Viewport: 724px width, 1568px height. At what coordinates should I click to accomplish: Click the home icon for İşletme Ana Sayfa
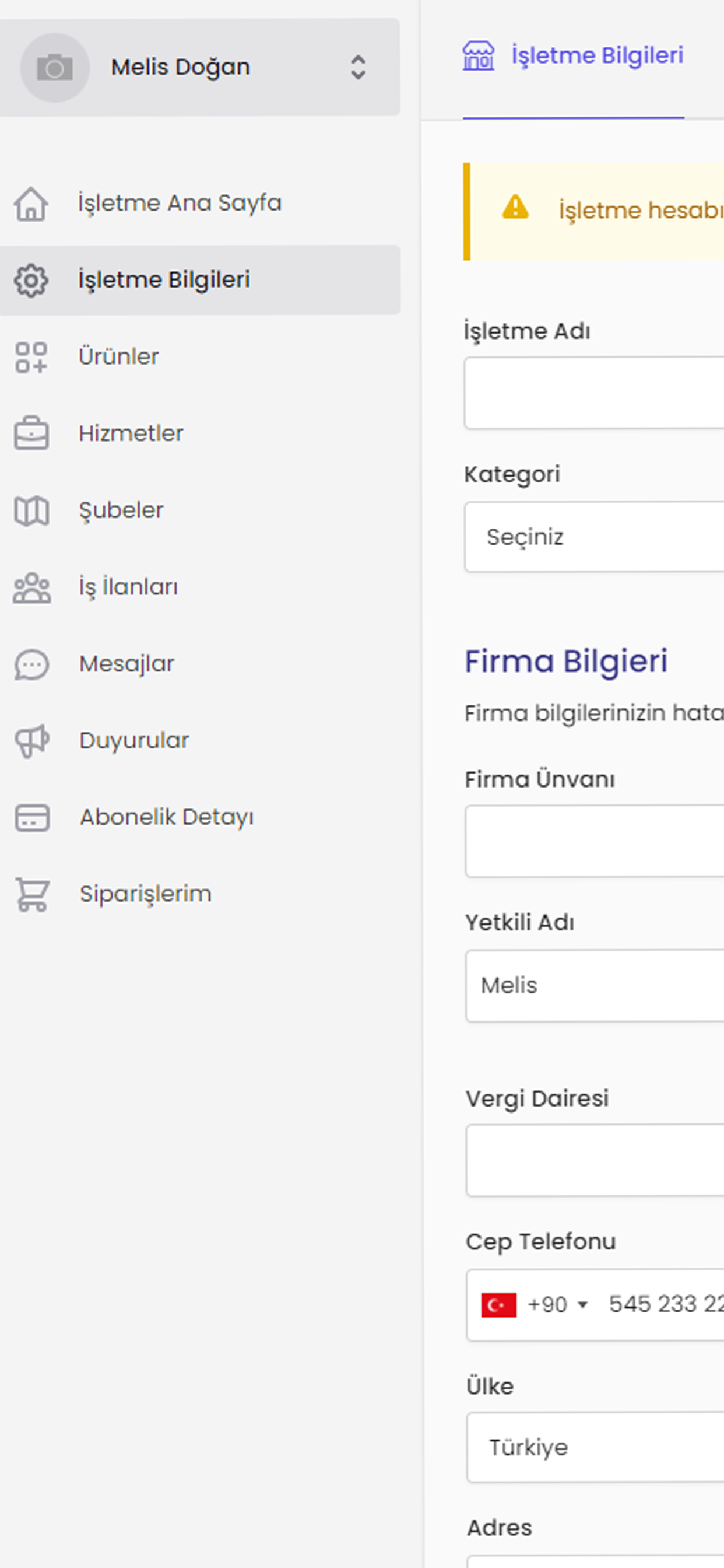coord(31,204)
